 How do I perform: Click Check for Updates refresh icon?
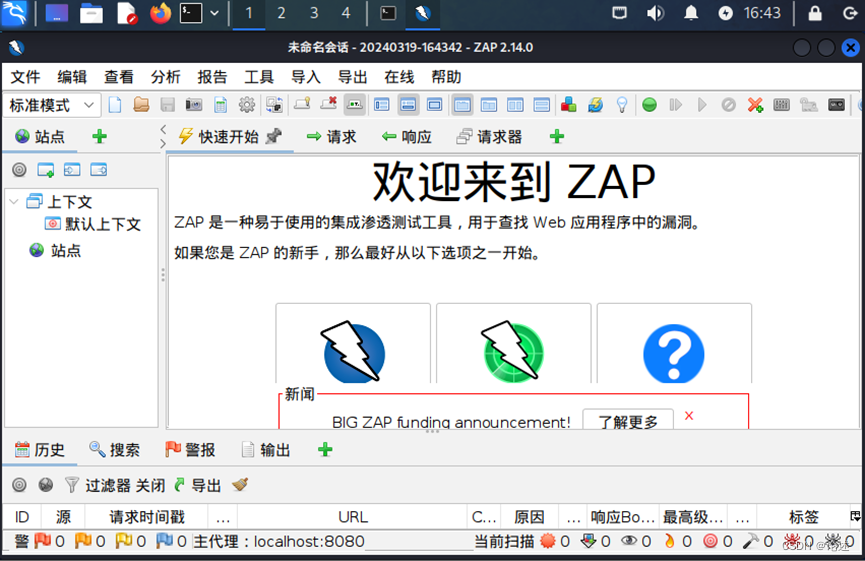point(595,105)
